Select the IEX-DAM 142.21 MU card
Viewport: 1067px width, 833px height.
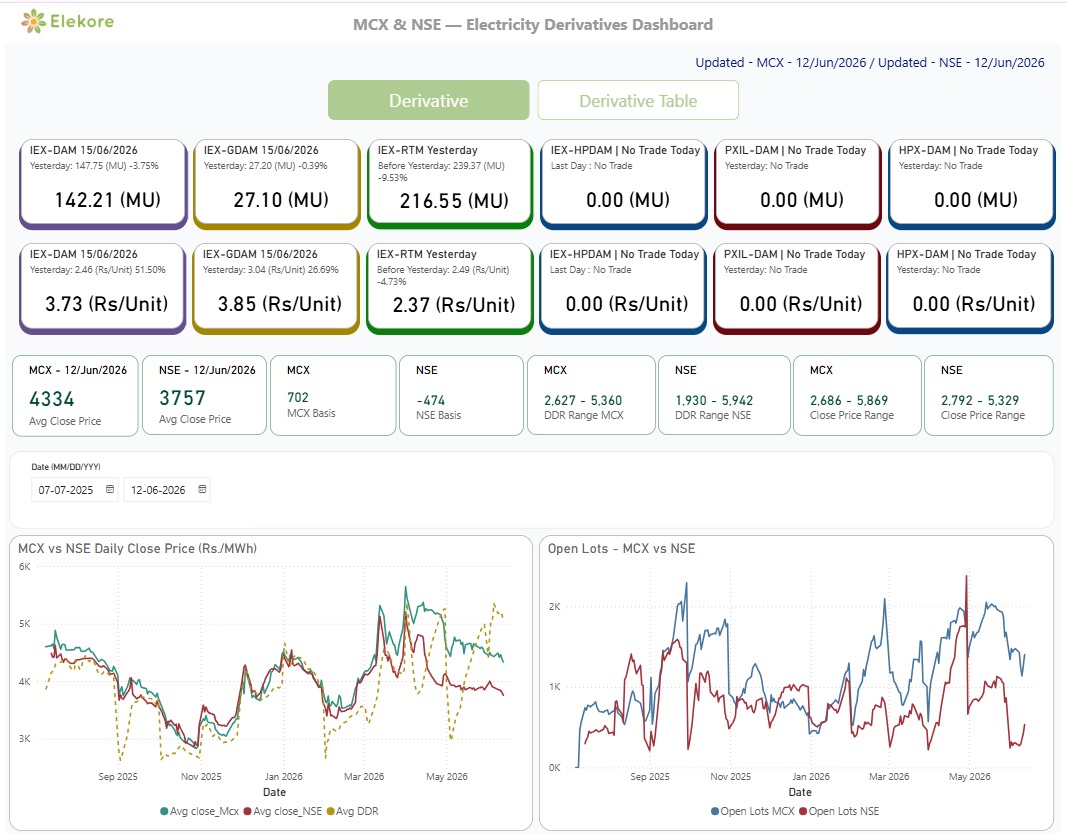click(x=103, y=184)
